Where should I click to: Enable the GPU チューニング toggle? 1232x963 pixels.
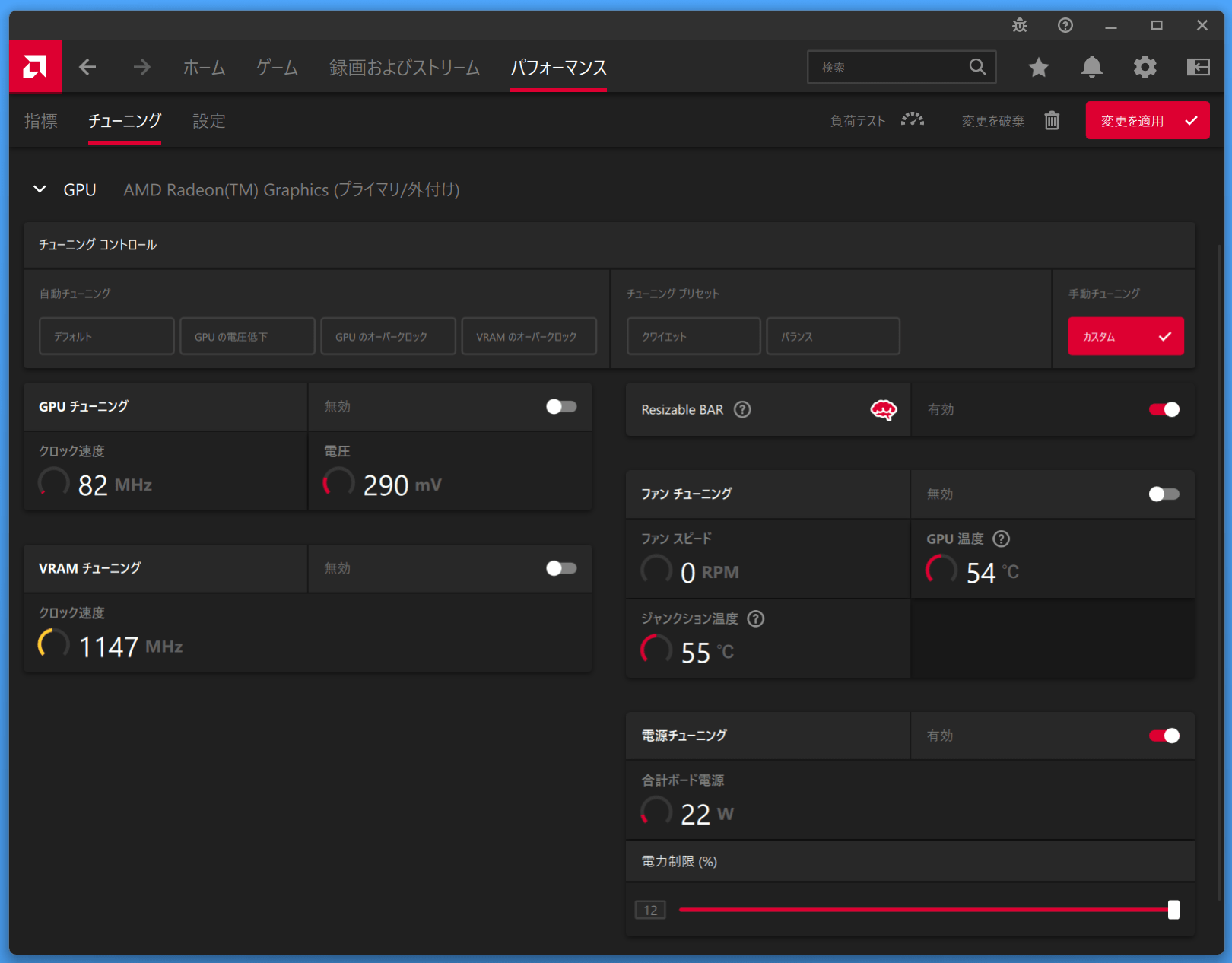561,407
